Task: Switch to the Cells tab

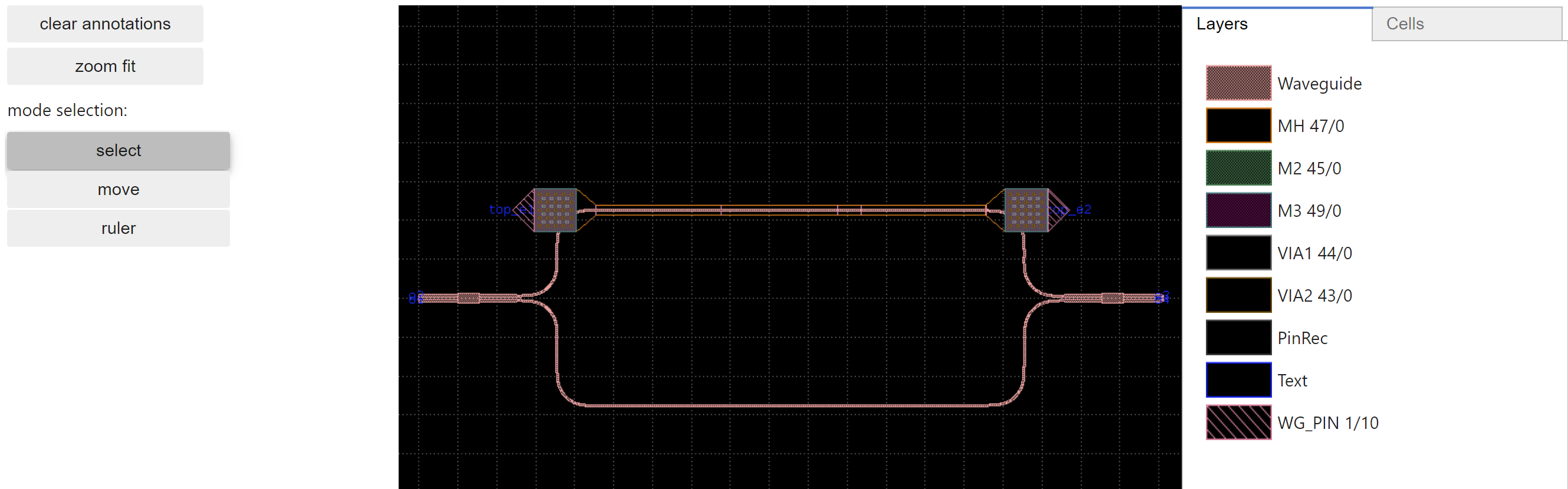Action: tap(1468, 24)
